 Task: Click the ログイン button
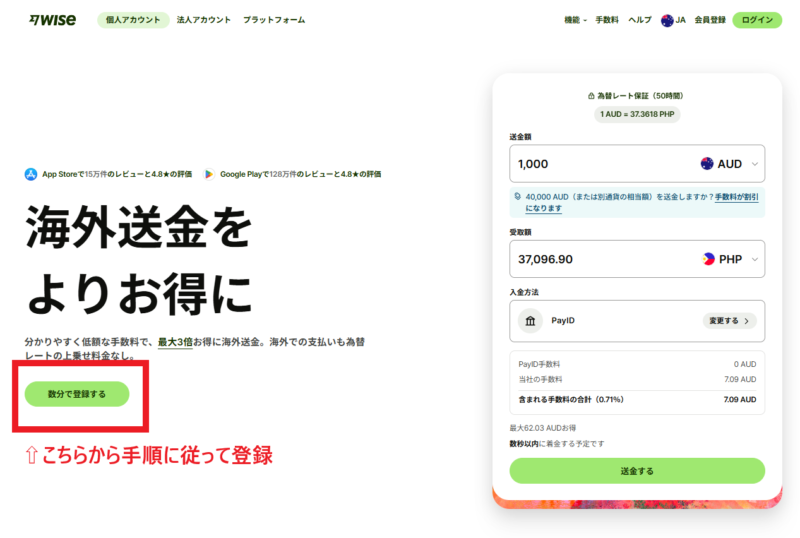click(x=757, y=20)
